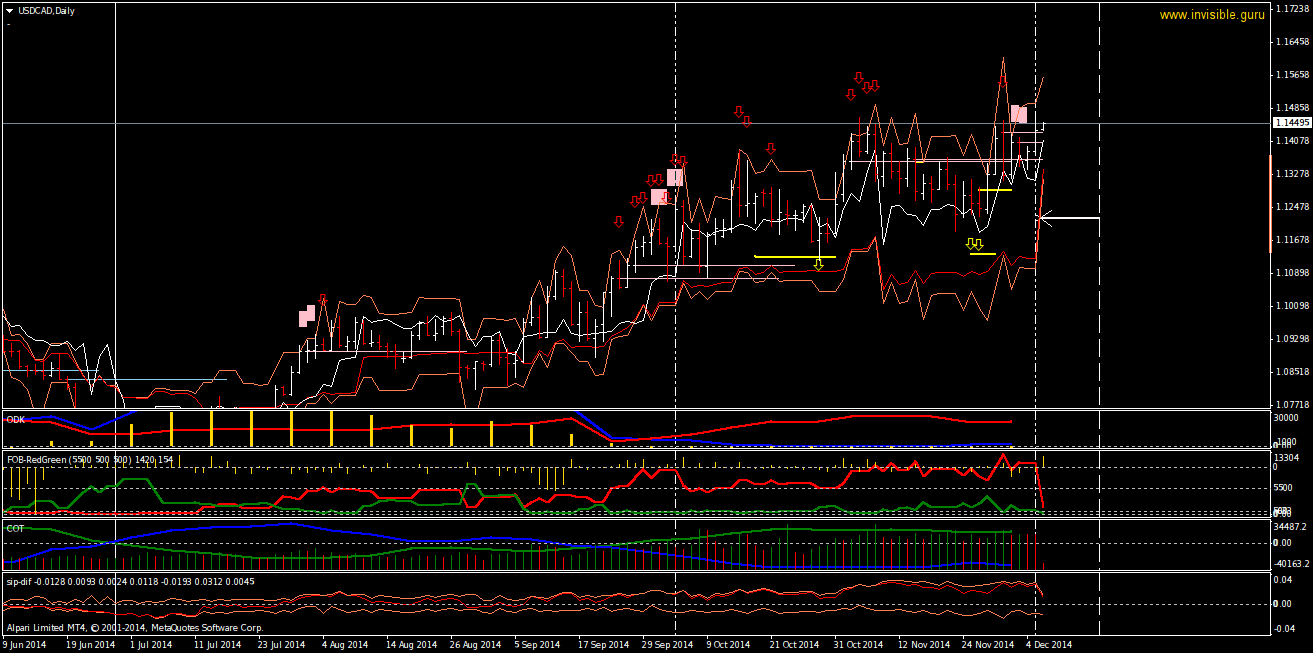Click the -40163.2 scale value in COT panel
The height and width of the screenshot is (653, 1313).
coord(1292,564)
